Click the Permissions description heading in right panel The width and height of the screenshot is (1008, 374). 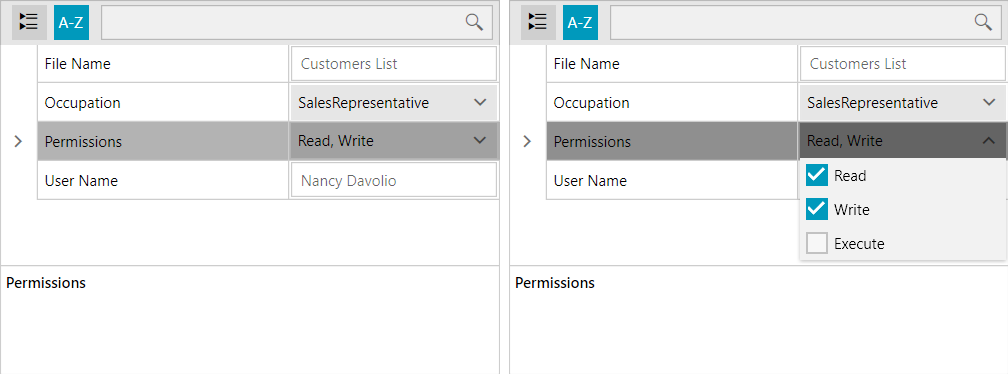click(x=555, y=283)
